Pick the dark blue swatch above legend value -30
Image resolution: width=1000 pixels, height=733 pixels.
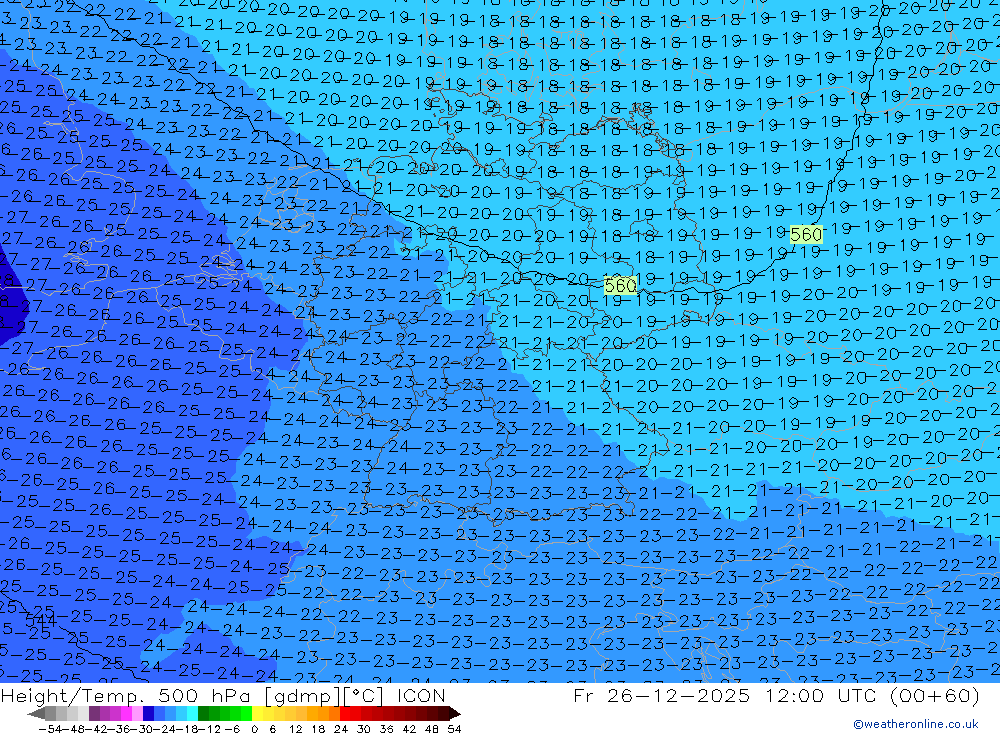149,714
